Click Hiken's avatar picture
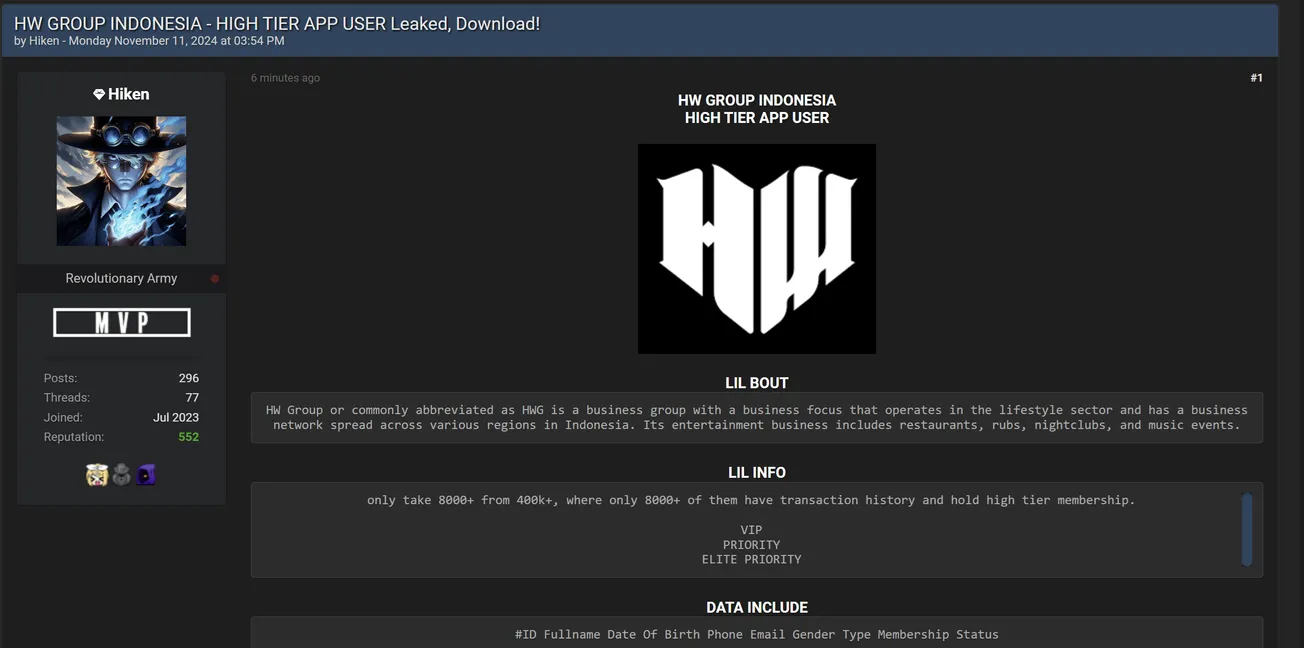Image resolution: width=1304 pixels, height=648 pixels. click(121, 181)
